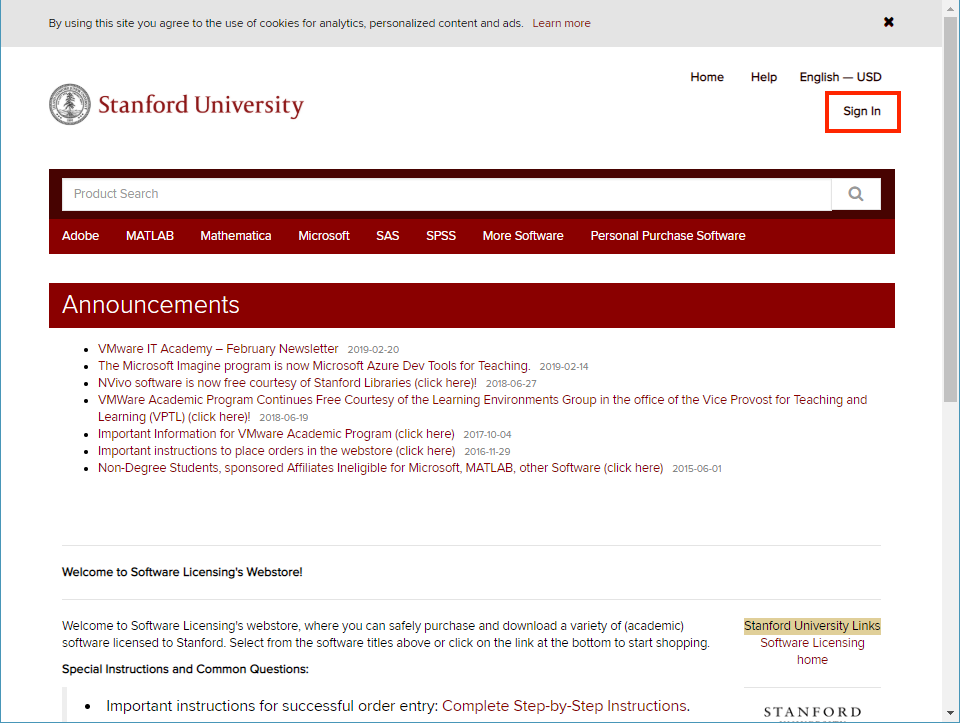Open the More Software section
Viewport: 960px width, 723px height.
coord(522,235)
